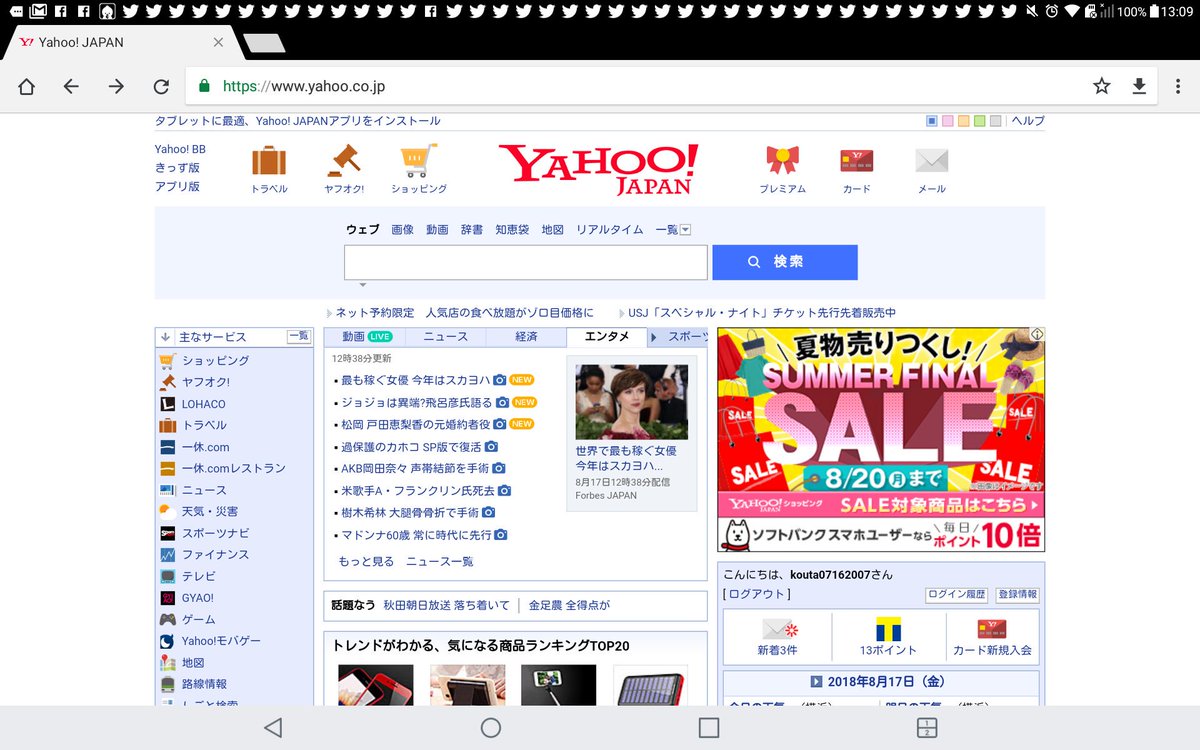This screenshot has width=1200, height=750.
Task: Open ファイナンス in the sidebar
Action: coord(215,554)
